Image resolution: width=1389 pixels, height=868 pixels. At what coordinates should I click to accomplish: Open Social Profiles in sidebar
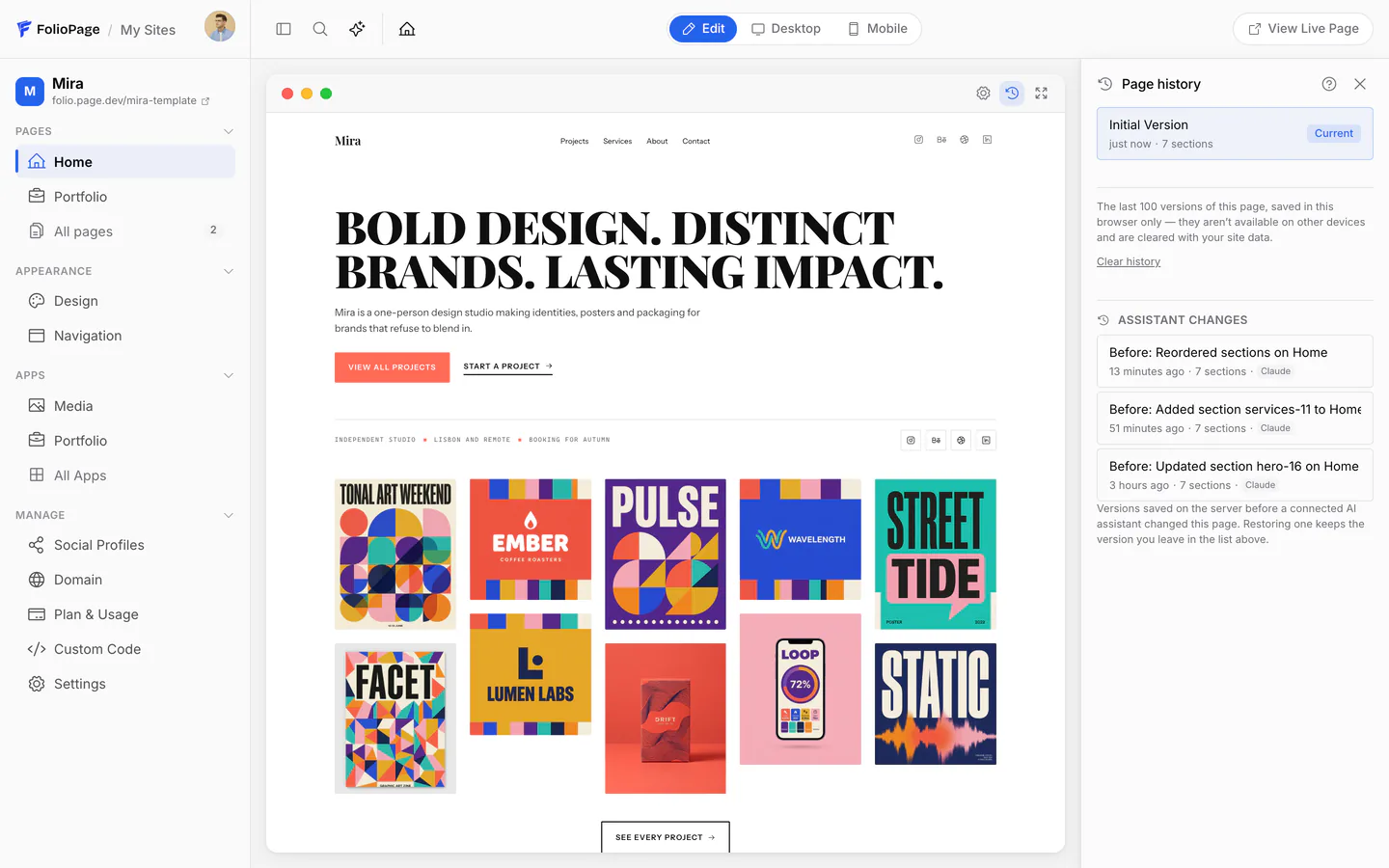(x=125, y=545)
